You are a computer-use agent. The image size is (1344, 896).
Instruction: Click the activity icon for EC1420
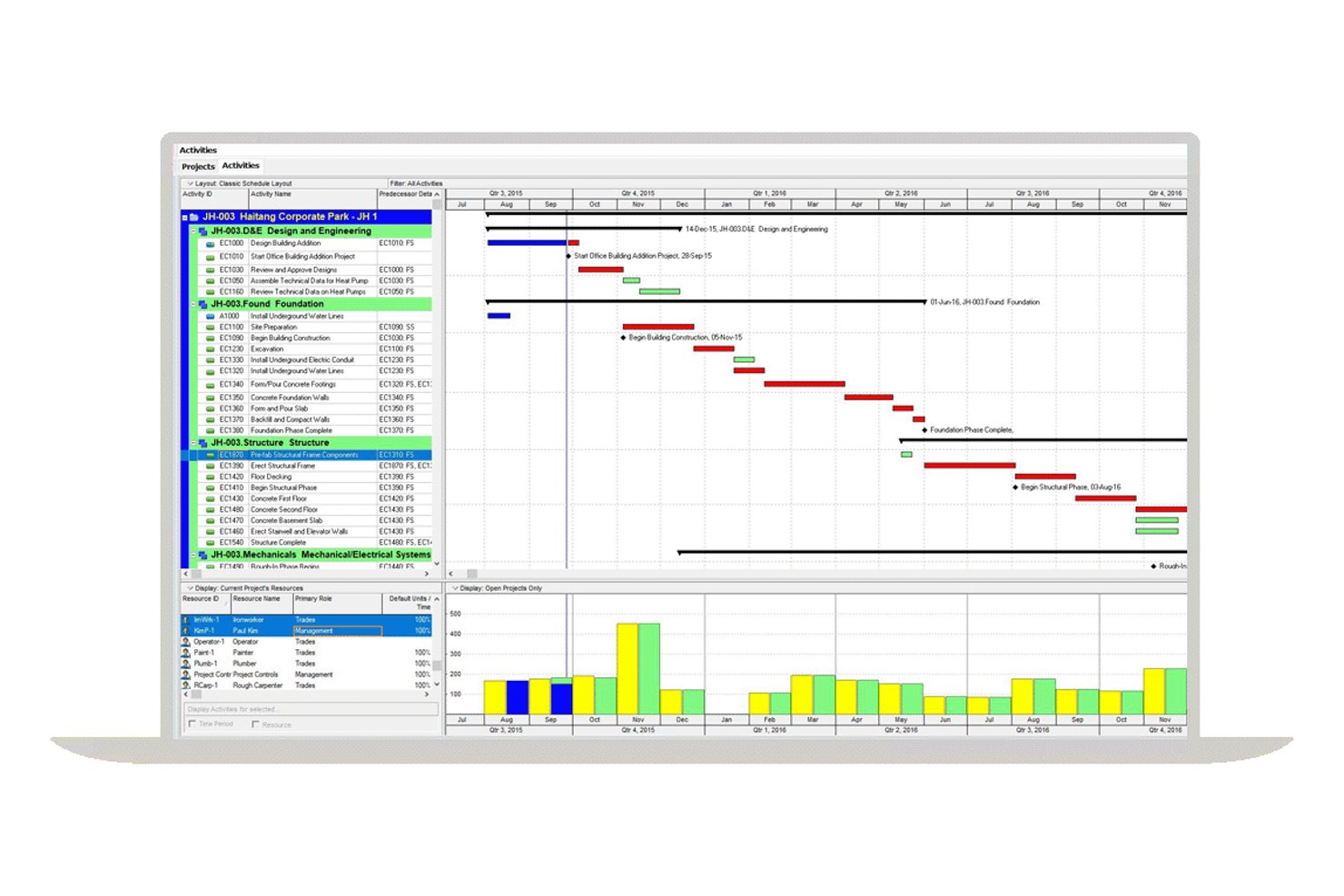211,477
